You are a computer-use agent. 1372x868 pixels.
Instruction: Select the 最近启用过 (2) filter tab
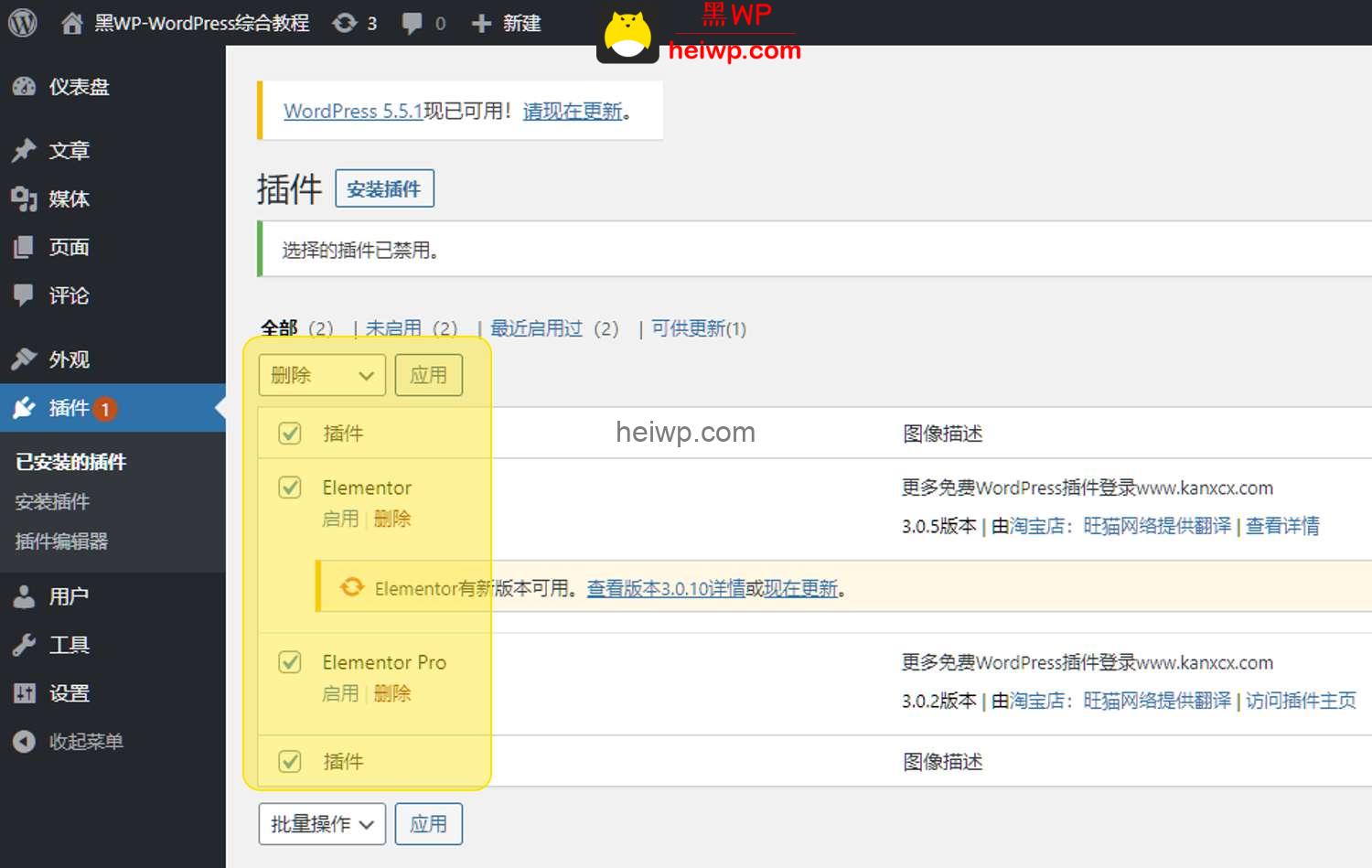tap(554, 328)
